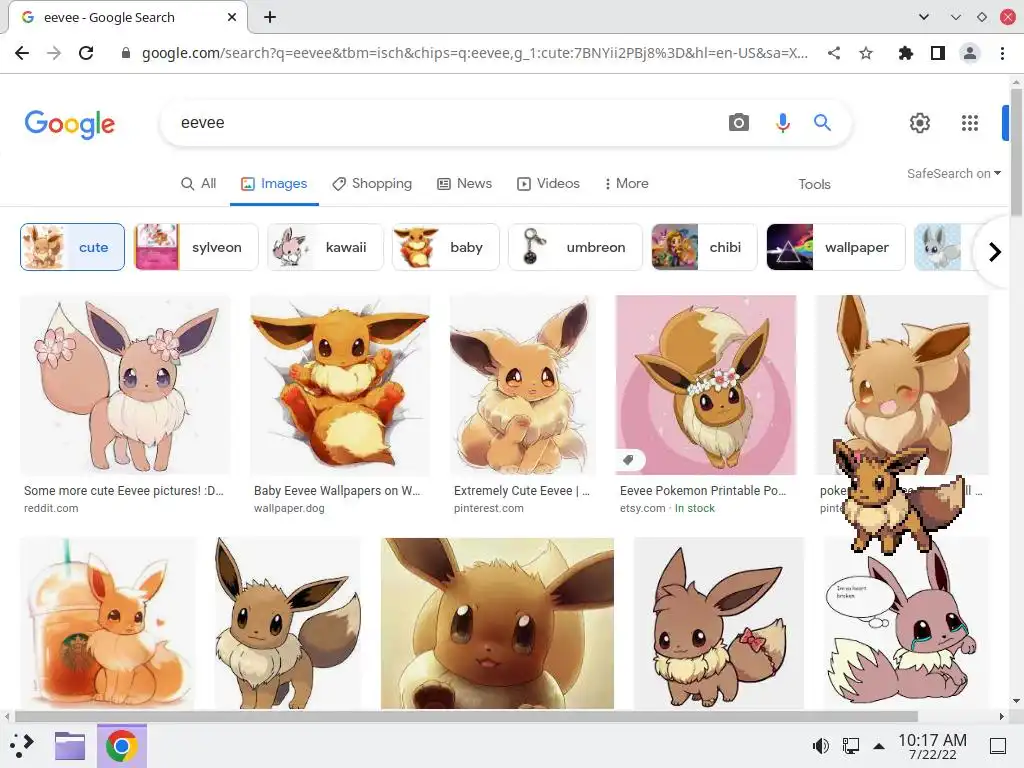Show more filter chips with right arrow
The height and width of the screenshot is (768, 1024).
[x=995, y=251]
